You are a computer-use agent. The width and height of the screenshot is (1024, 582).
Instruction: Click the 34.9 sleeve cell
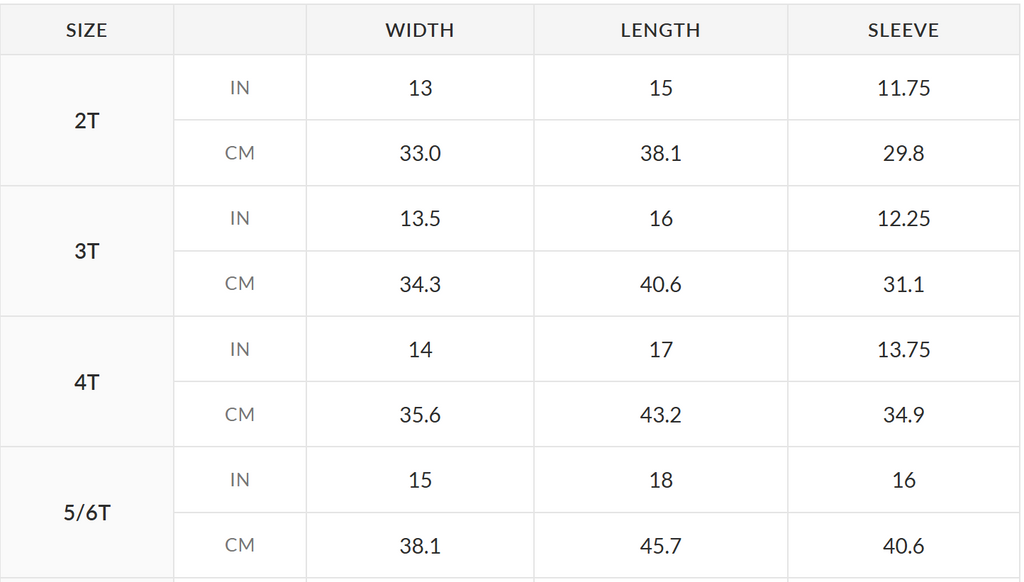click(x=903, y=415)
